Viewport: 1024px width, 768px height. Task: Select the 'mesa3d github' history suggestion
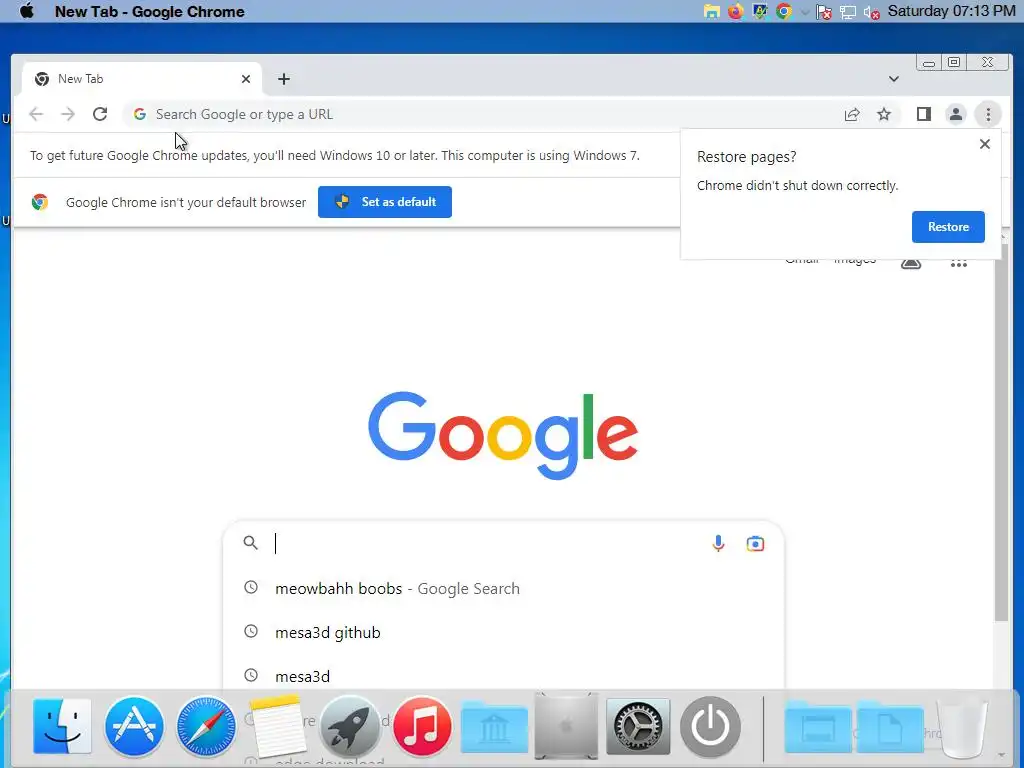(x=503, y=632)
